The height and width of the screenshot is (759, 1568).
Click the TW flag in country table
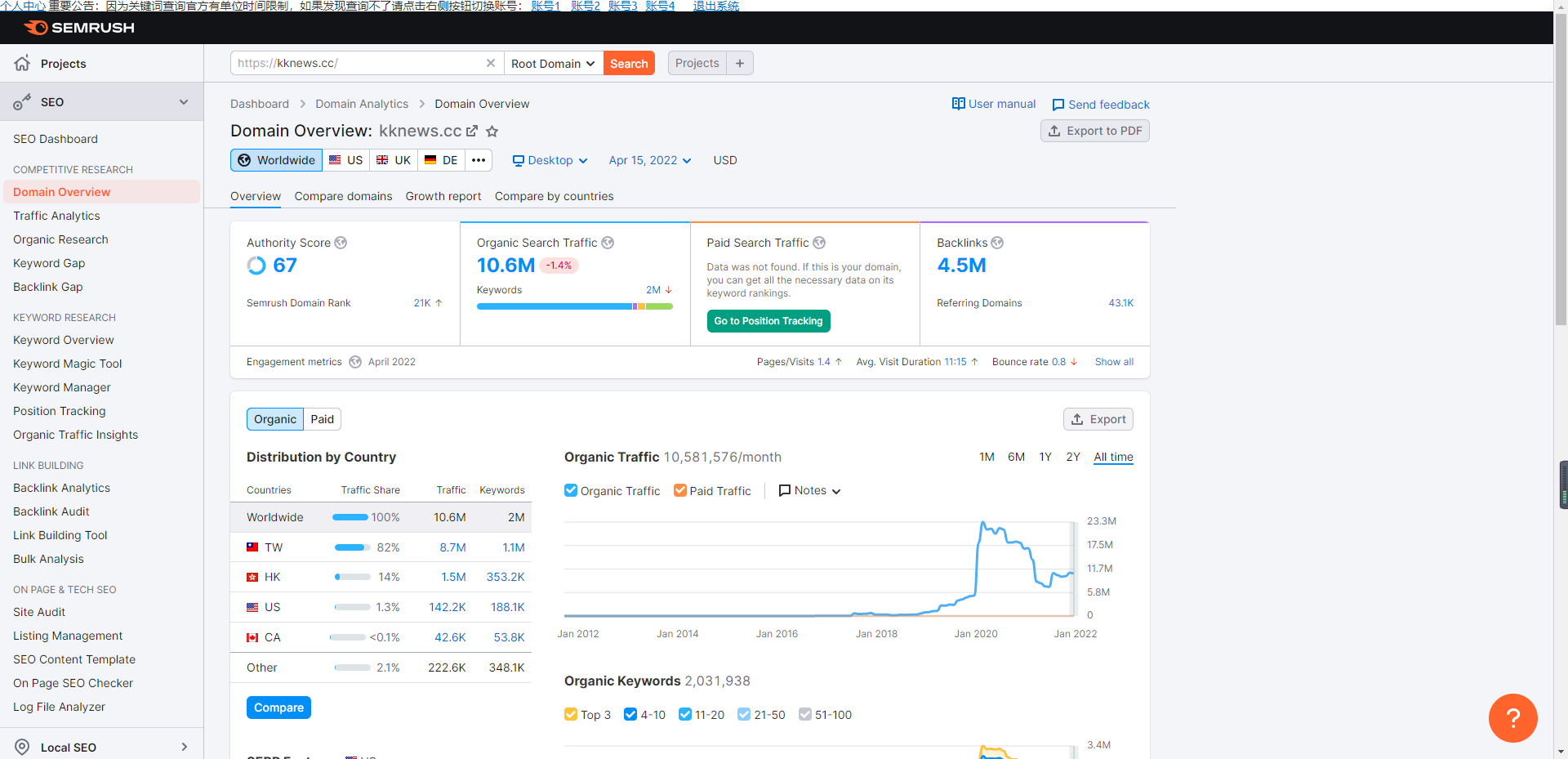click(x=252, y=547)
